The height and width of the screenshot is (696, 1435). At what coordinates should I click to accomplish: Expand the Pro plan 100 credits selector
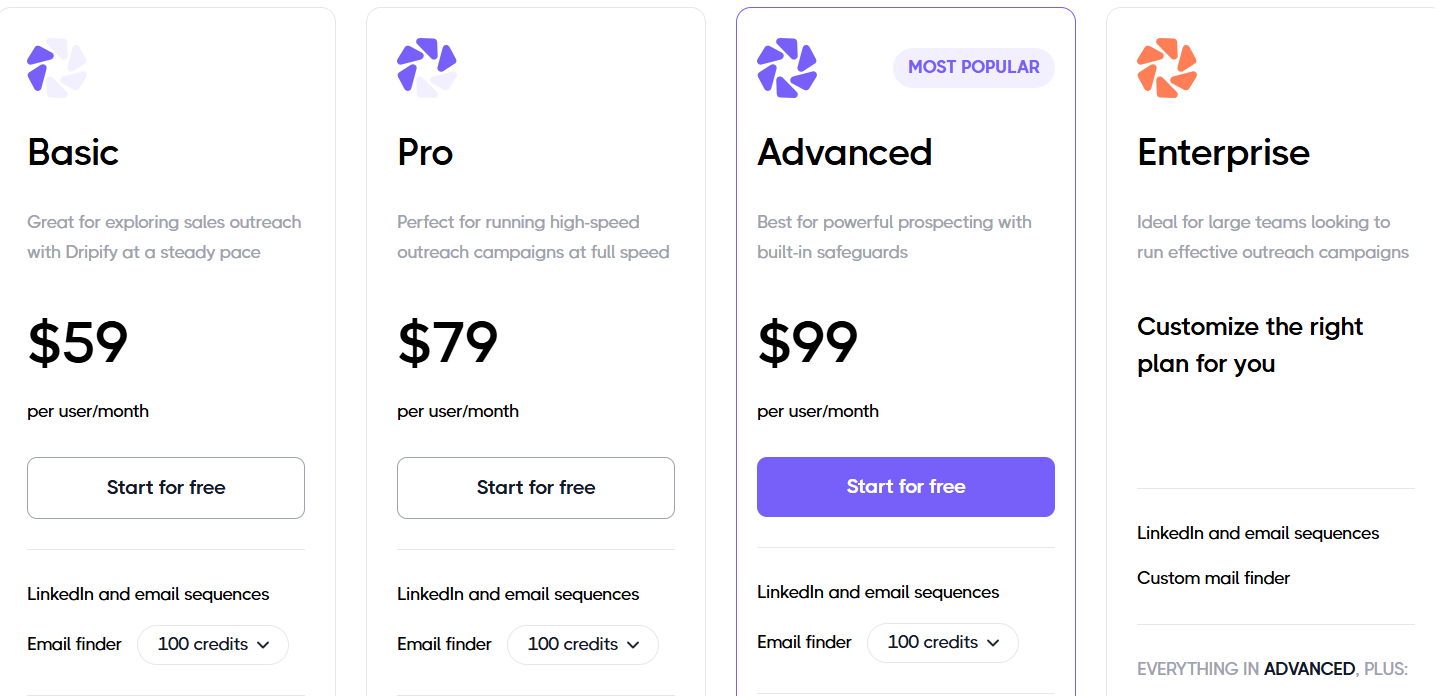coord(582,645)
